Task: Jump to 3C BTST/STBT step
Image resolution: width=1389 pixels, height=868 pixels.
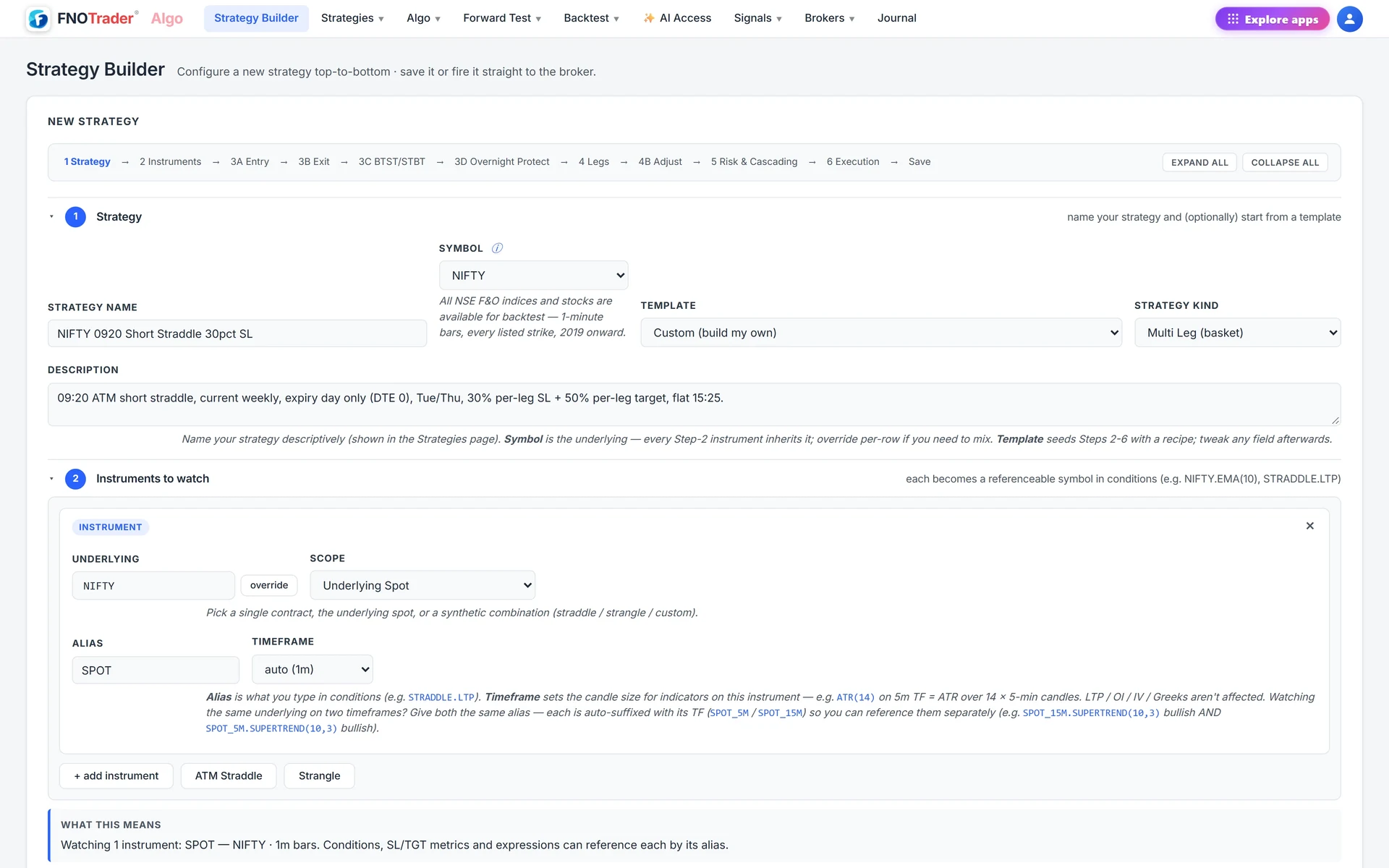Action: (392, 162)
